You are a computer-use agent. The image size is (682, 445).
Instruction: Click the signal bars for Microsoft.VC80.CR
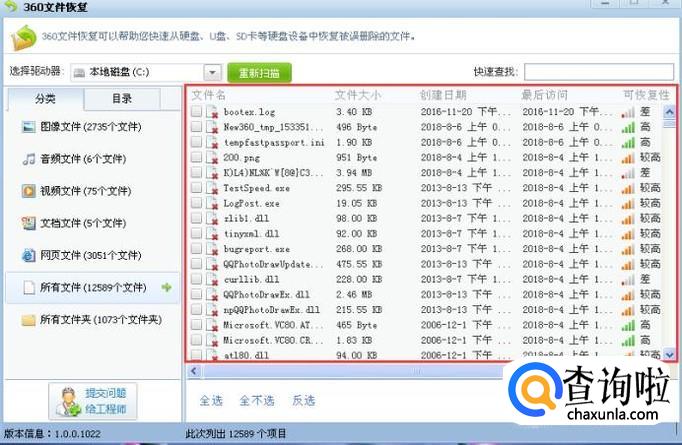pyautogui.click(x=628, y=341)
